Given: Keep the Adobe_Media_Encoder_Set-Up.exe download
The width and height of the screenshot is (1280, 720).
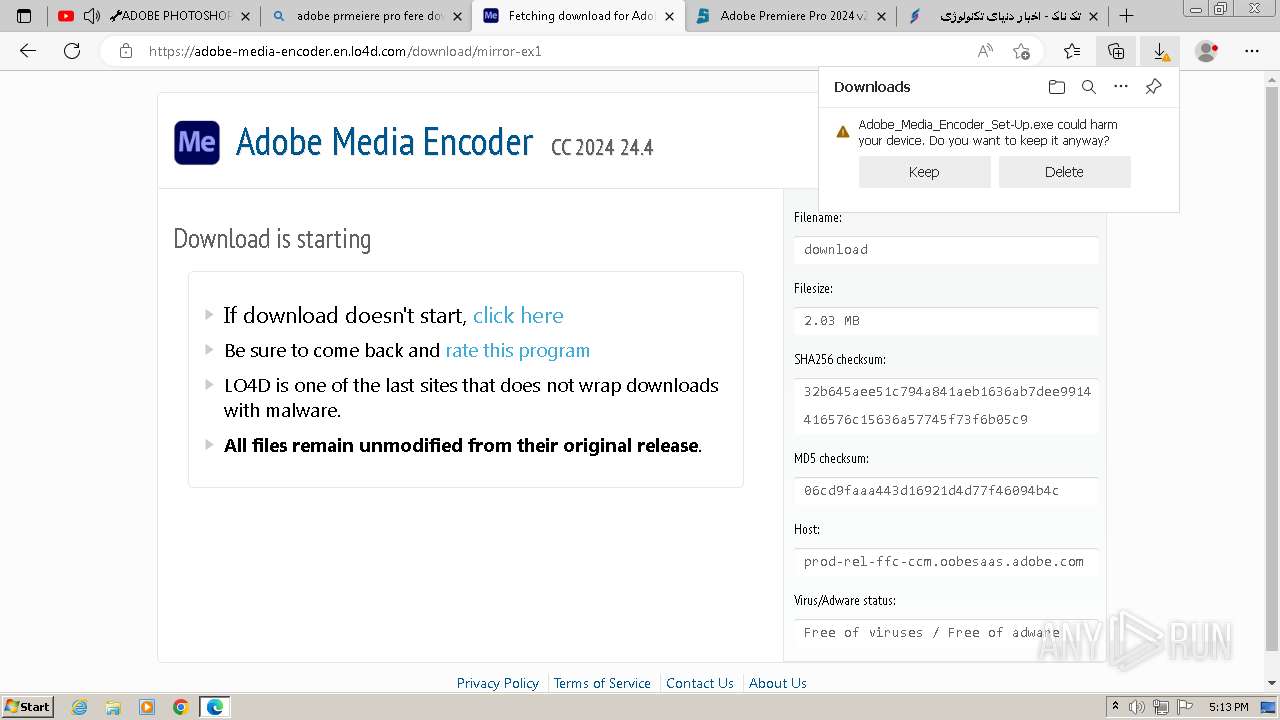Looking at the screenshot, I should click(x=924, y=172).
